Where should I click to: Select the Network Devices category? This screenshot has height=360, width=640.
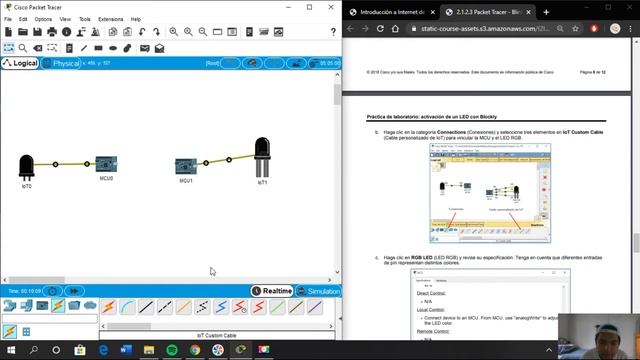click(10, 305)
